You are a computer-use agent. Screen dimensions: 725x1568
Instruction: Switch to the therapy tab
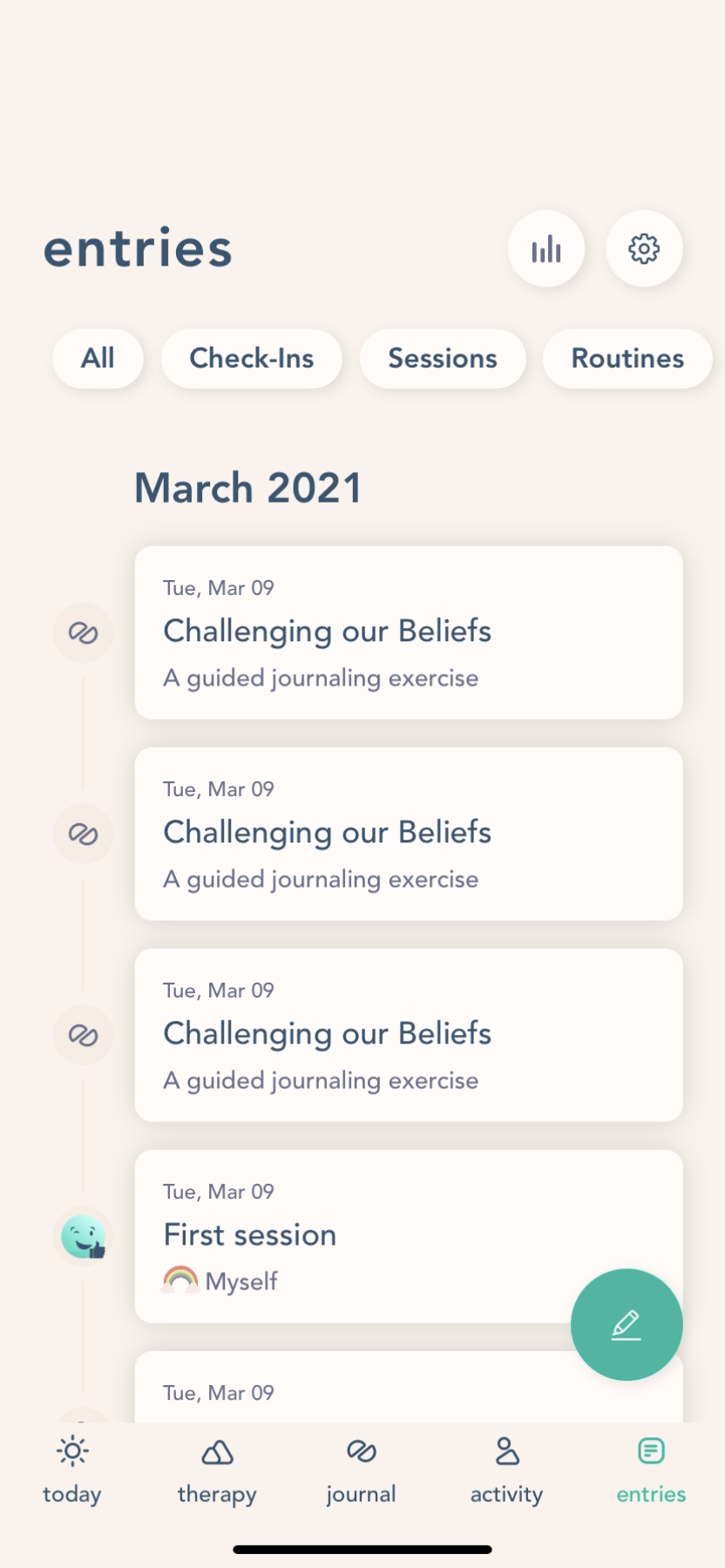tap(217, 1470)
